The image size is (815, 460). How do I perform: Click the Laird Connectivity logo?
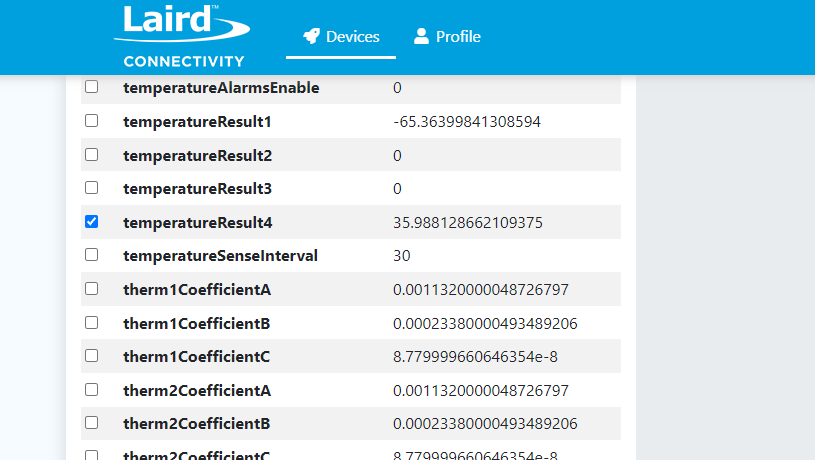point(180,37)
